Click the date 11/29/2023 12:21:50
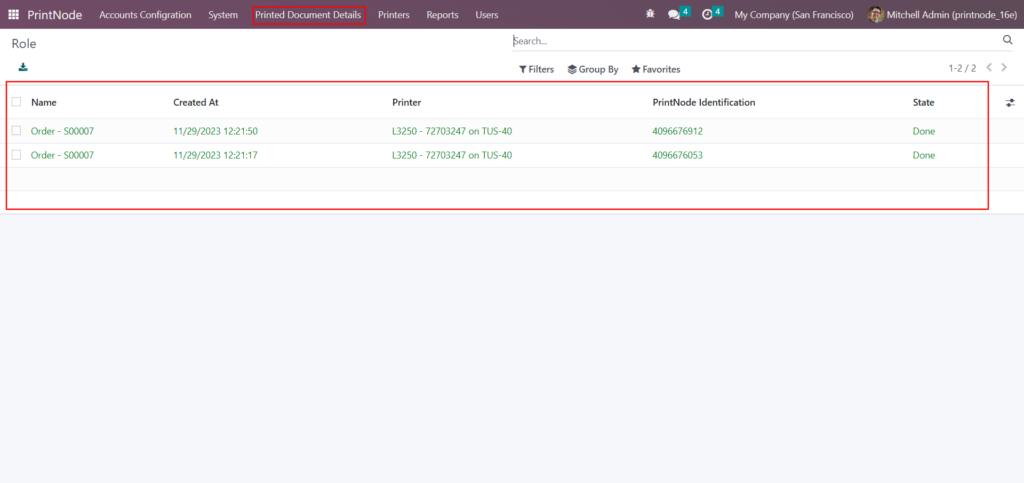This screenshot has height=483, width=1024. (x=216, y=131)
